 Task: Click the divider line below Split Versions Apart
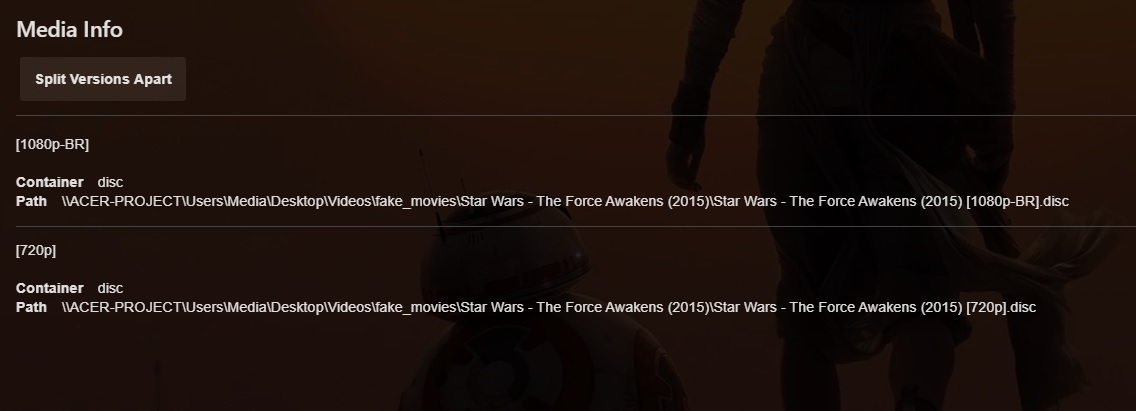pyautogui.click(x=576, y=115)
